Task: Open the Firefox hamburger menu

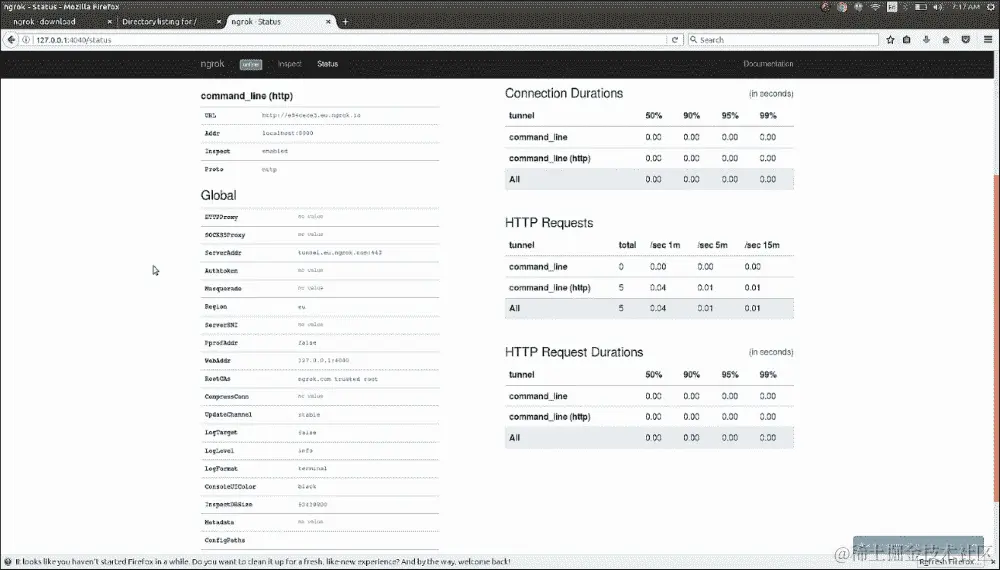Action: click(x=988, y=40)
